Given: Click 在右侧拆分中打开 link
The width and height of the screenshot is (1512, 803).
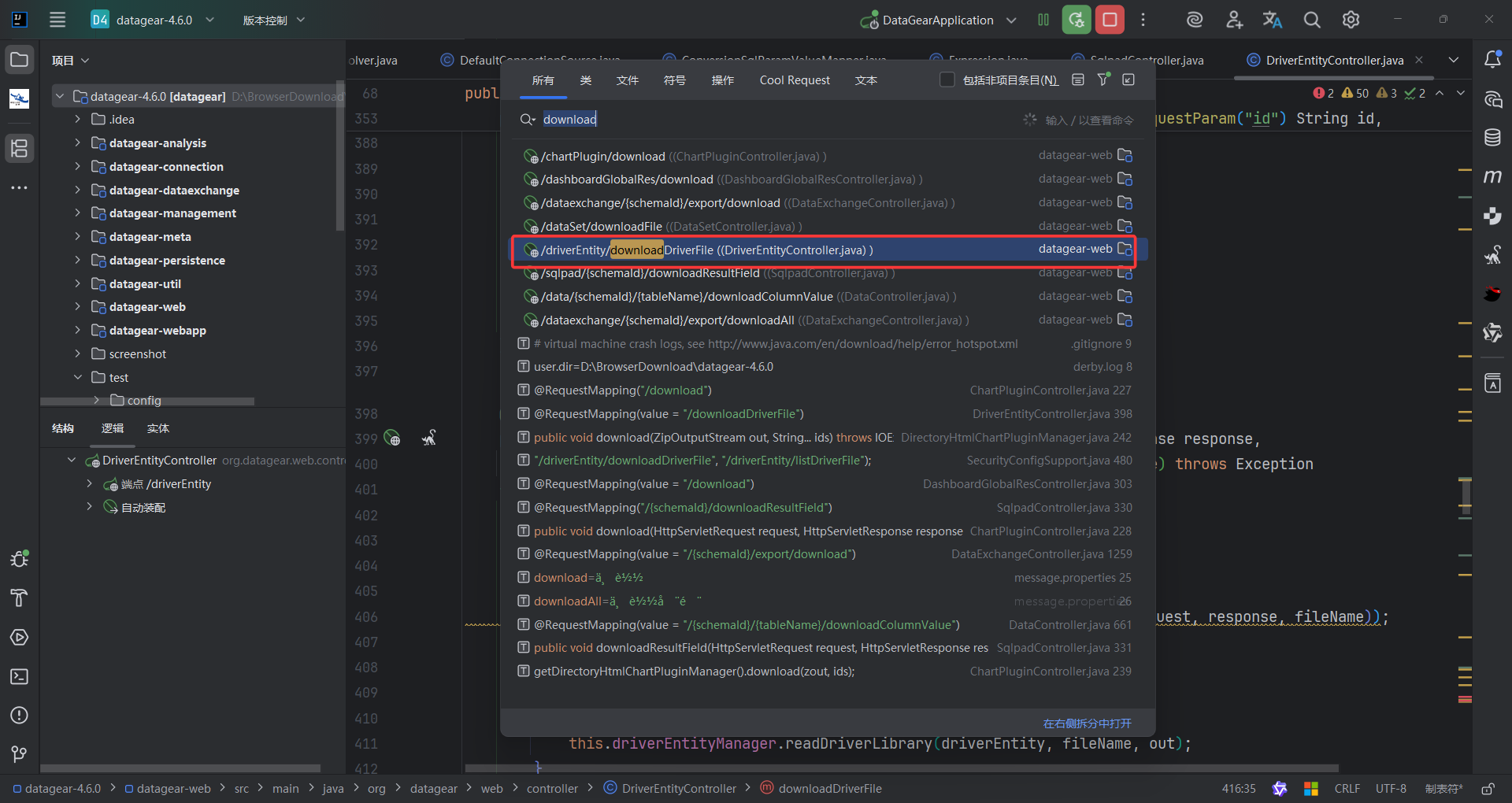Looking at the screenshot, I should [1087, 723].
